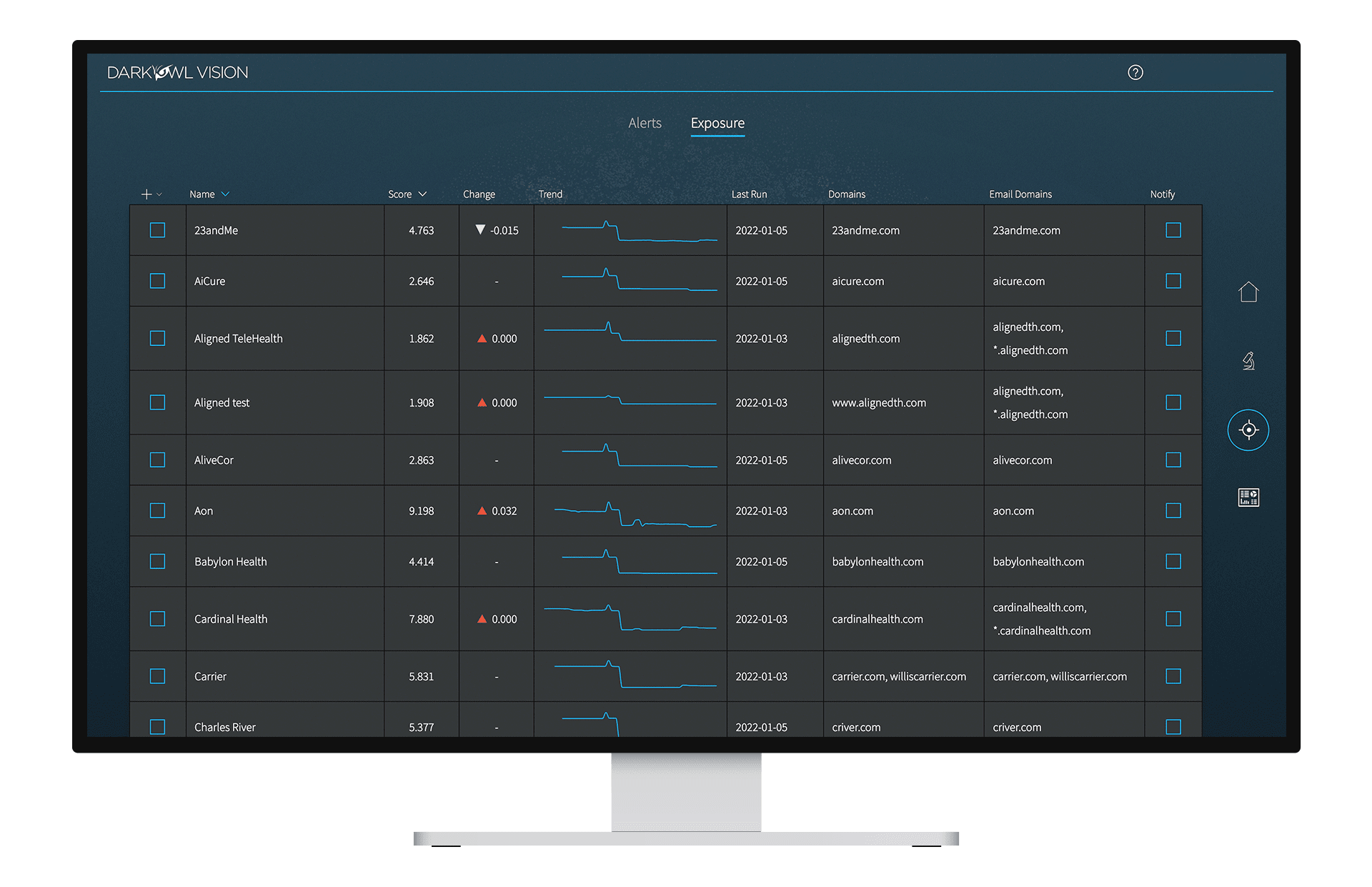Go to the Home sidebar icon
The height and width of the screenshot is (887, 1372).
pyautogui.click(x=1248, y=292)
